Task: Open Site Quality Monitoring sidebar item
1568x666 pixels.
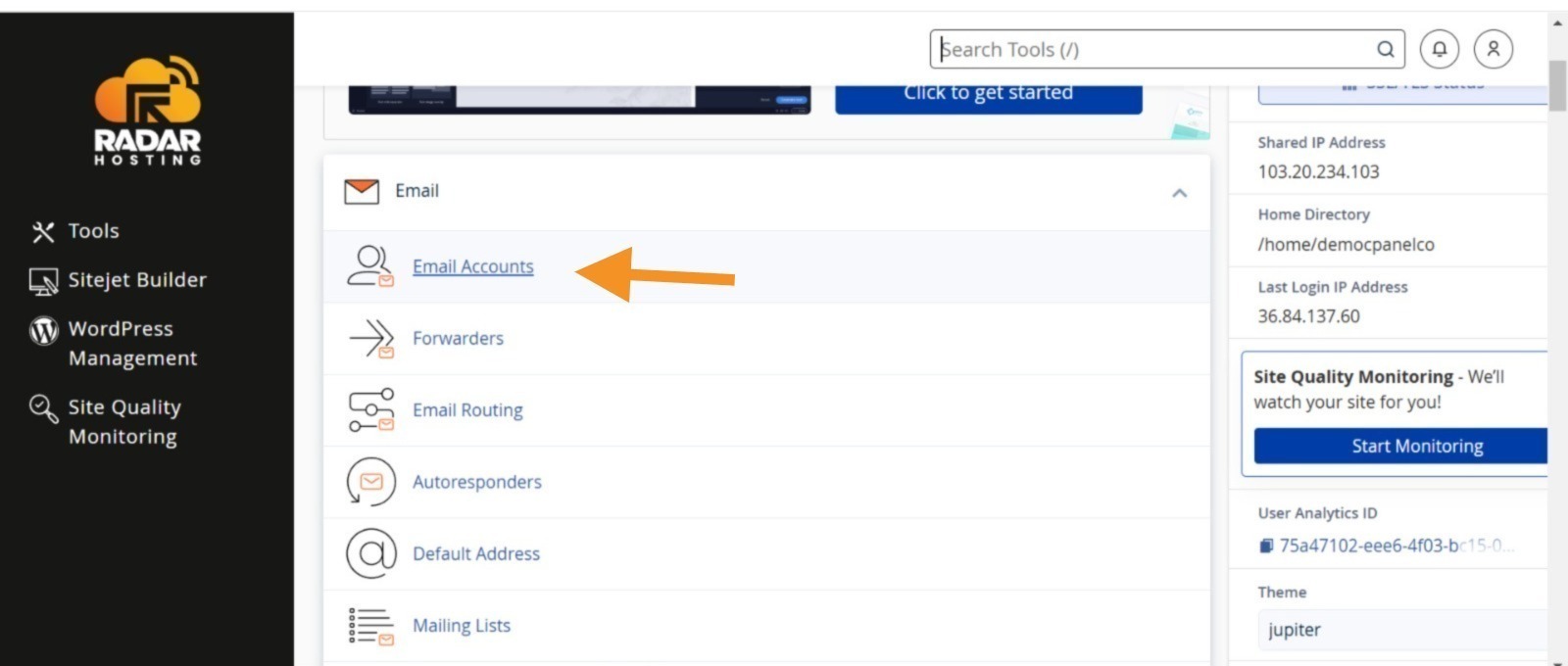Action: point(124,422)
